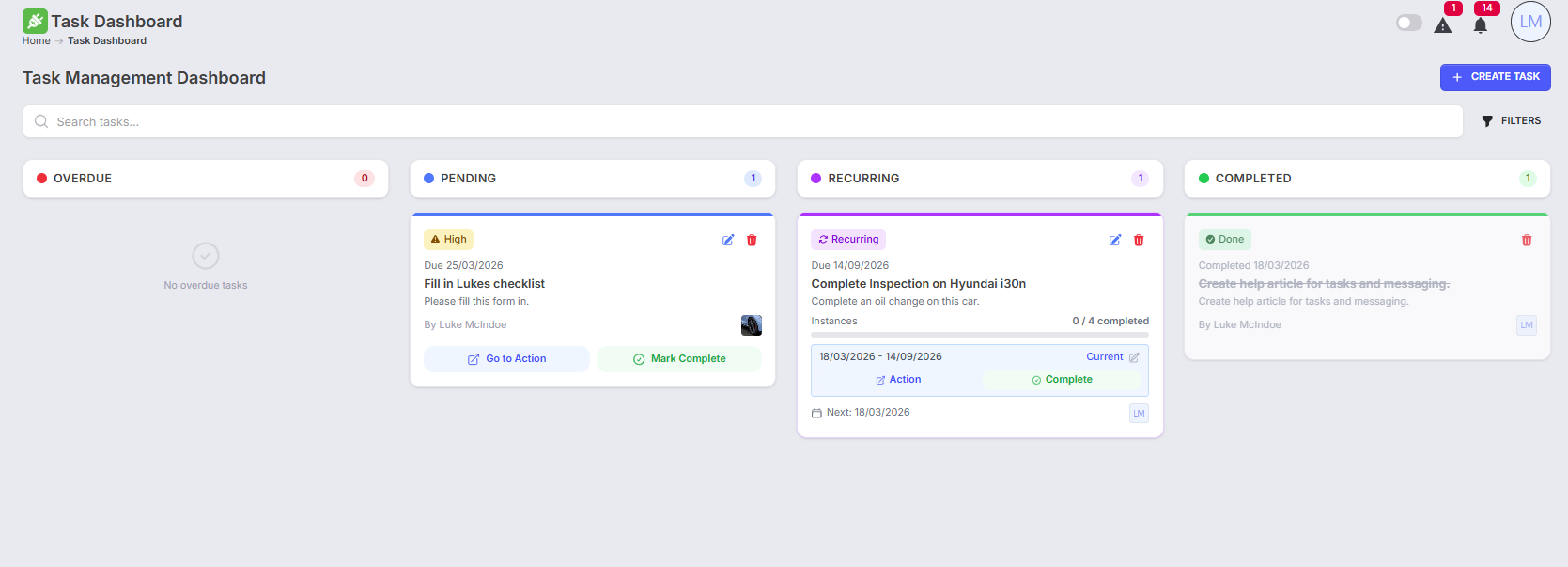1568x567 pixels.
Task: Open the bell notifications icon
Action: click(x=1480, y=25)
